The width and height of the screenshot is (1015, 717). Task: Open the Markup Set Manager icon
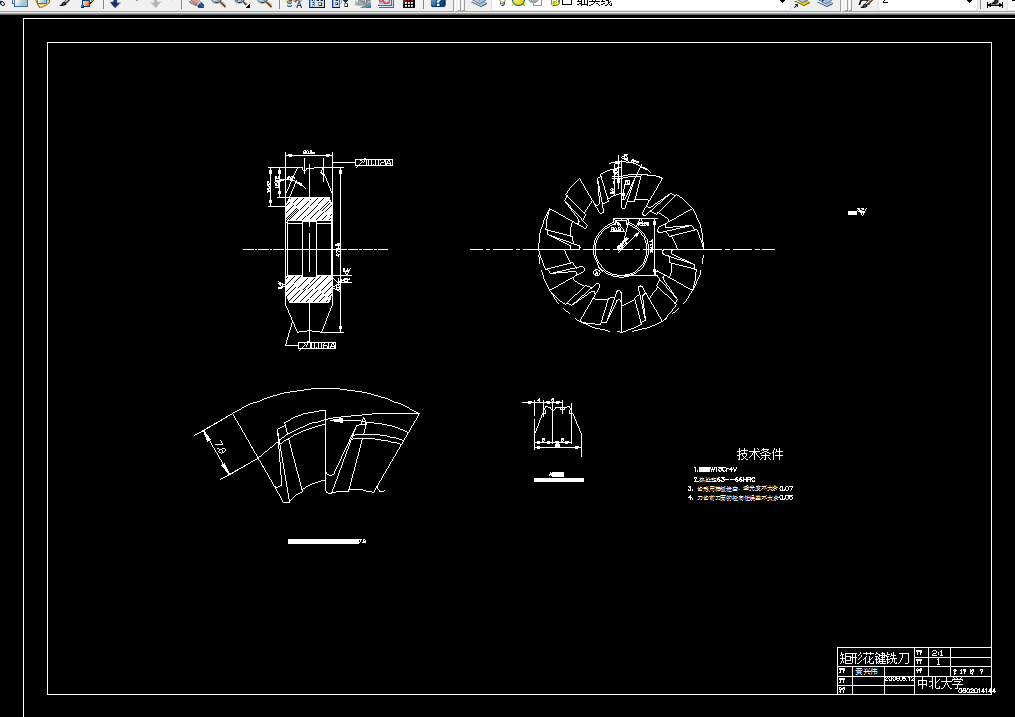385,3
